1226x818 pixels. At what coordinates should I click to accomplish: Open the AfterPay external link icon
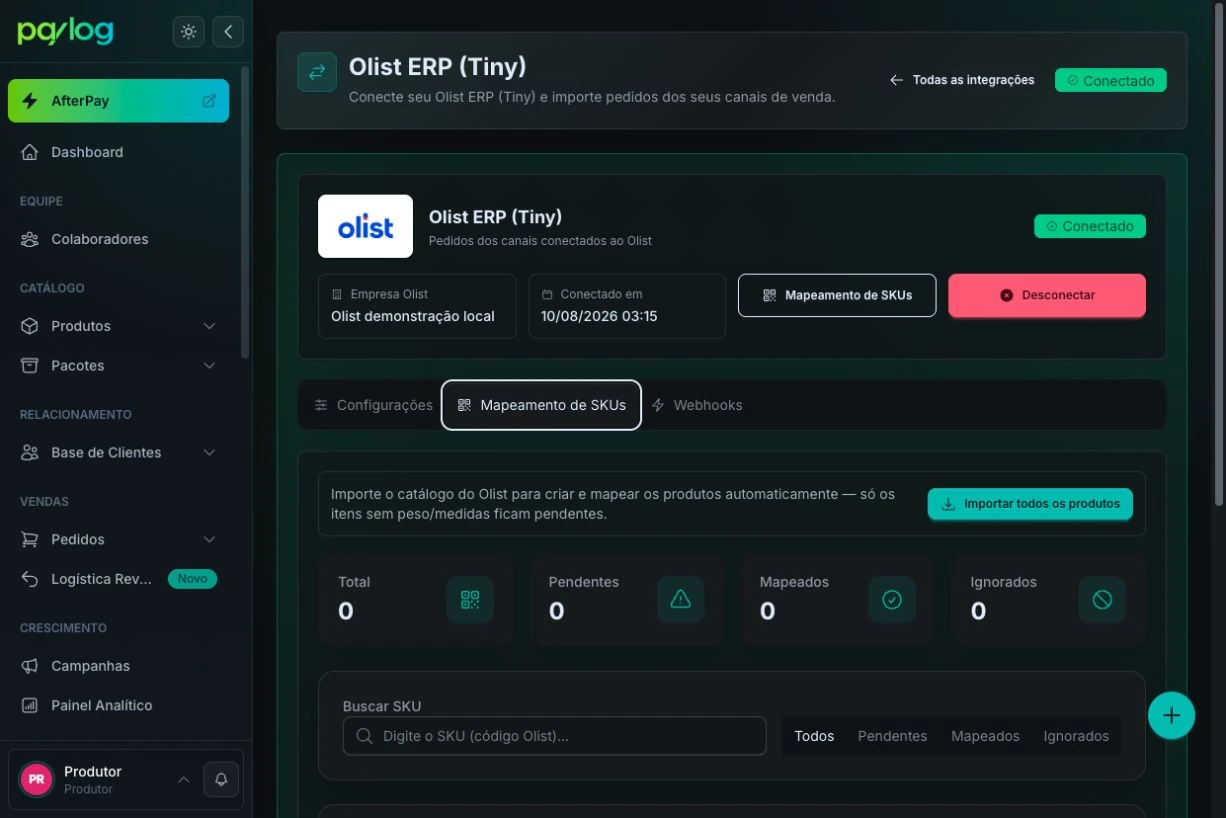(x=209, y=101)
